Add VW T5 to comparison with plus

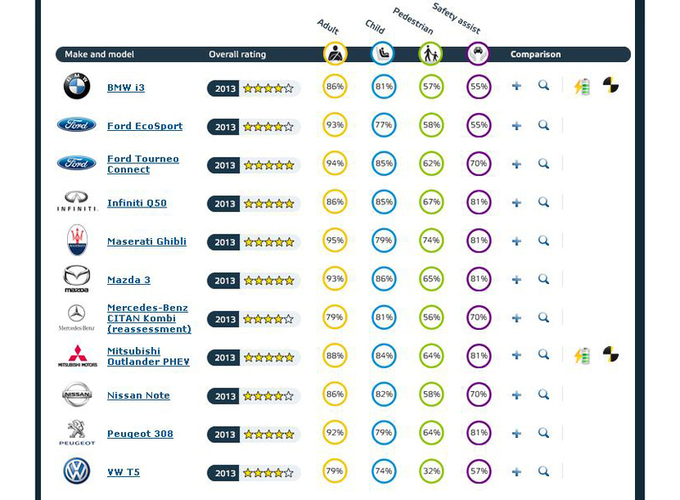point(516,472)
